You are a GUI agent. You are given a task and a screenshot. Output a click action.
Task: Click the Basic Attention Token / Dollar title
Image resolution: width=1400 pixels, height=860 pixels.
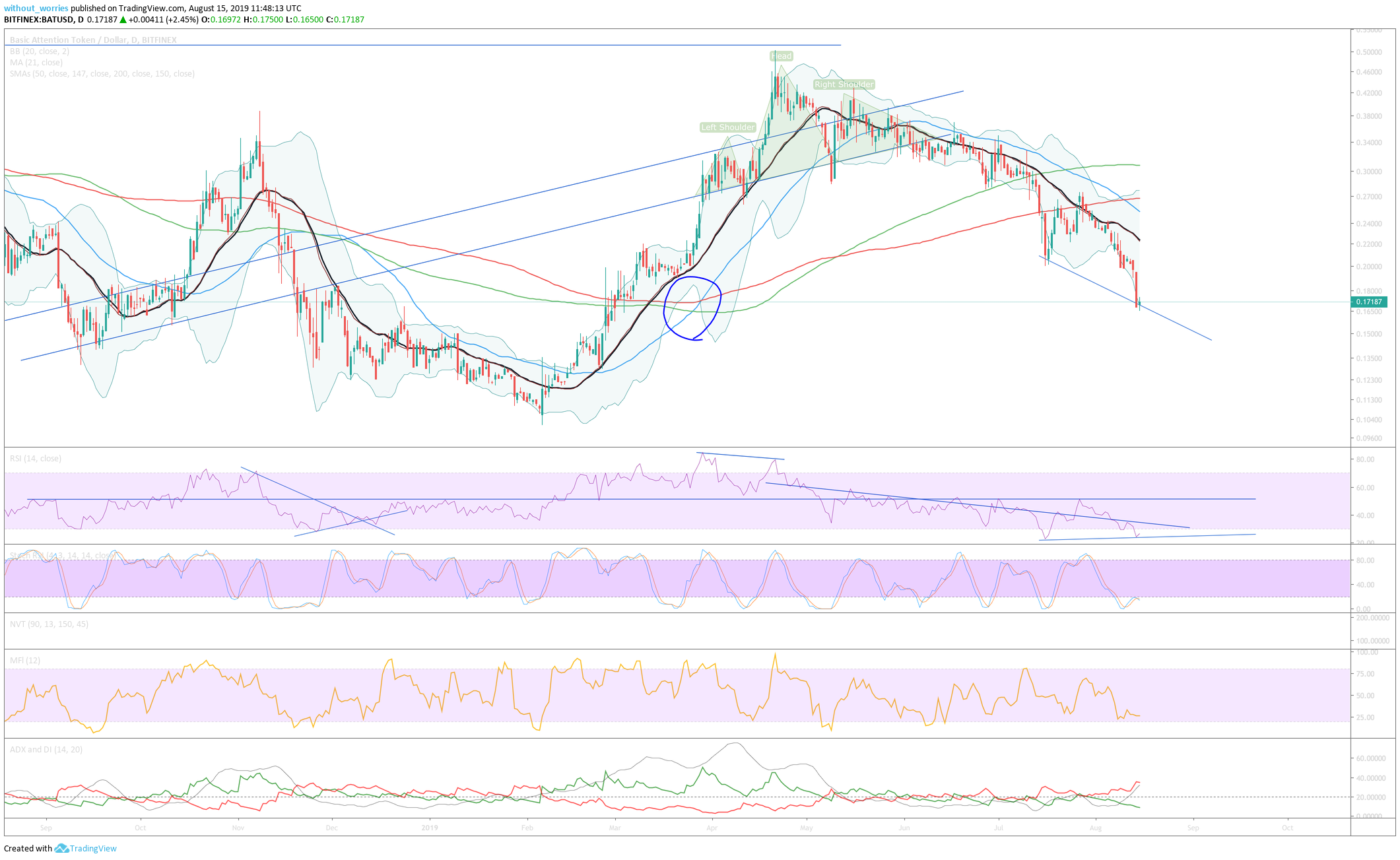tap(93, 40)
